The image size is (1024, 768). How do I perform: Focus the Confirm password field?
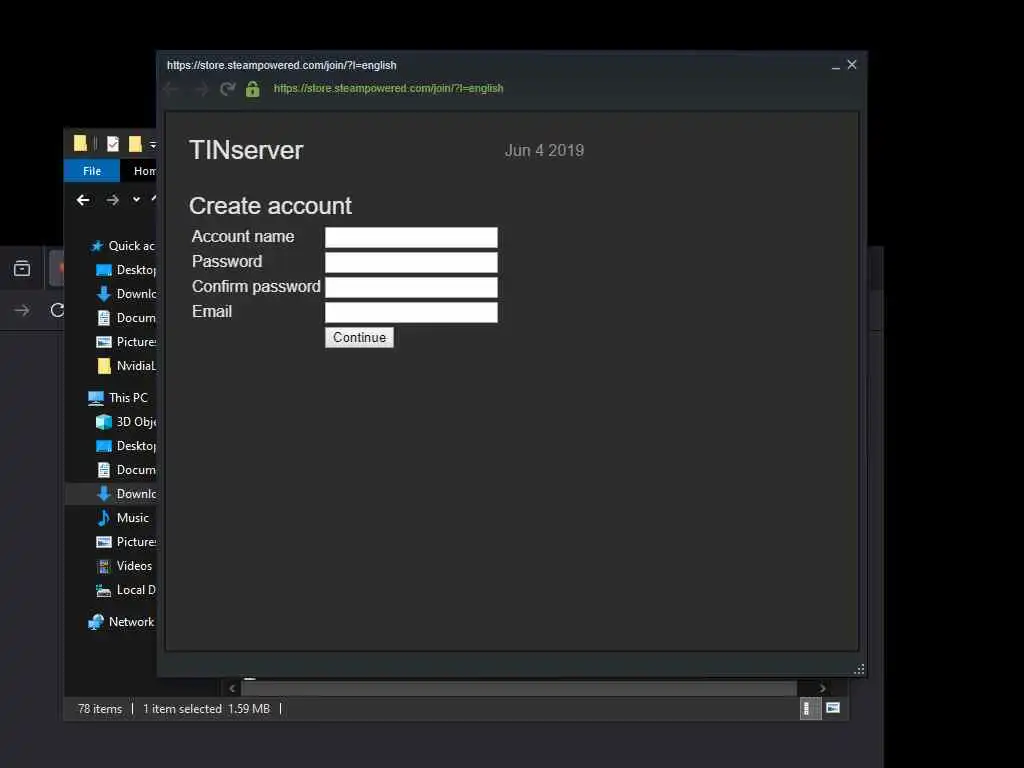click(411, 287)
